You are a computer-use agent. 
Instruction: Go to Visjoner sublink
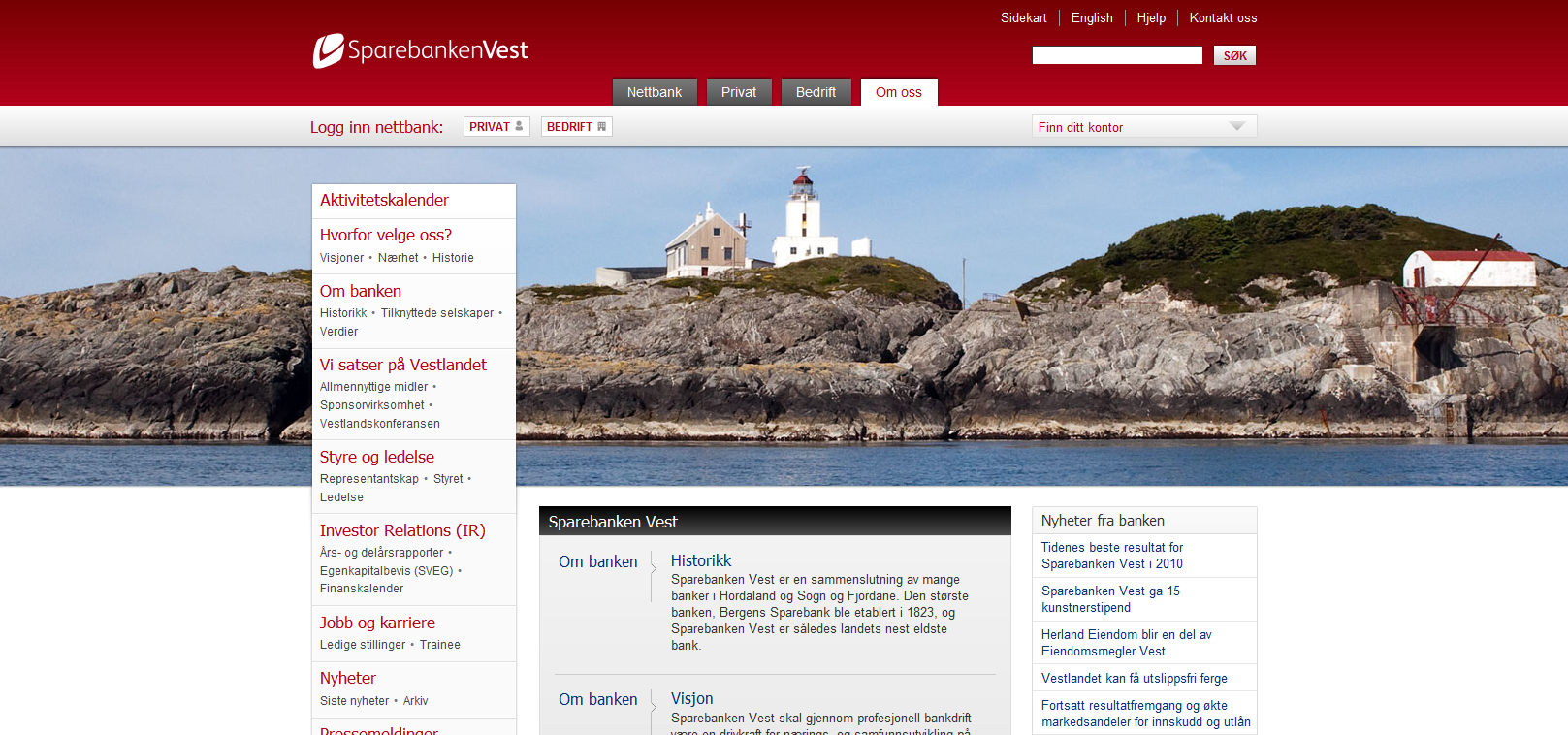pyautogui.click(x=342, y=258)
